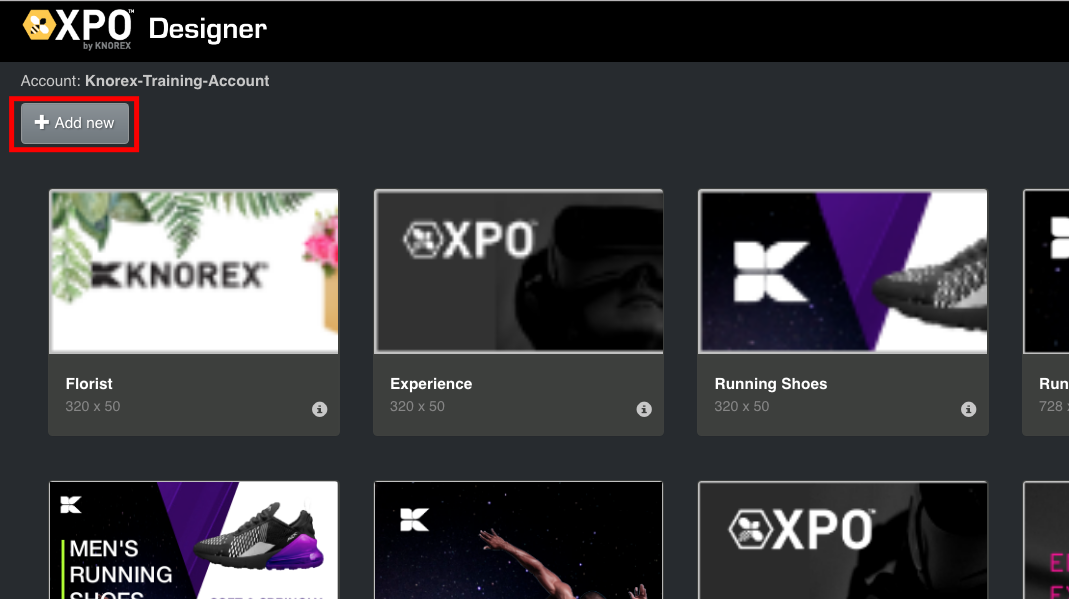Click the 320 x 50 label under Experience
Screen dimensions: 1069x599
tap(417, 407)
